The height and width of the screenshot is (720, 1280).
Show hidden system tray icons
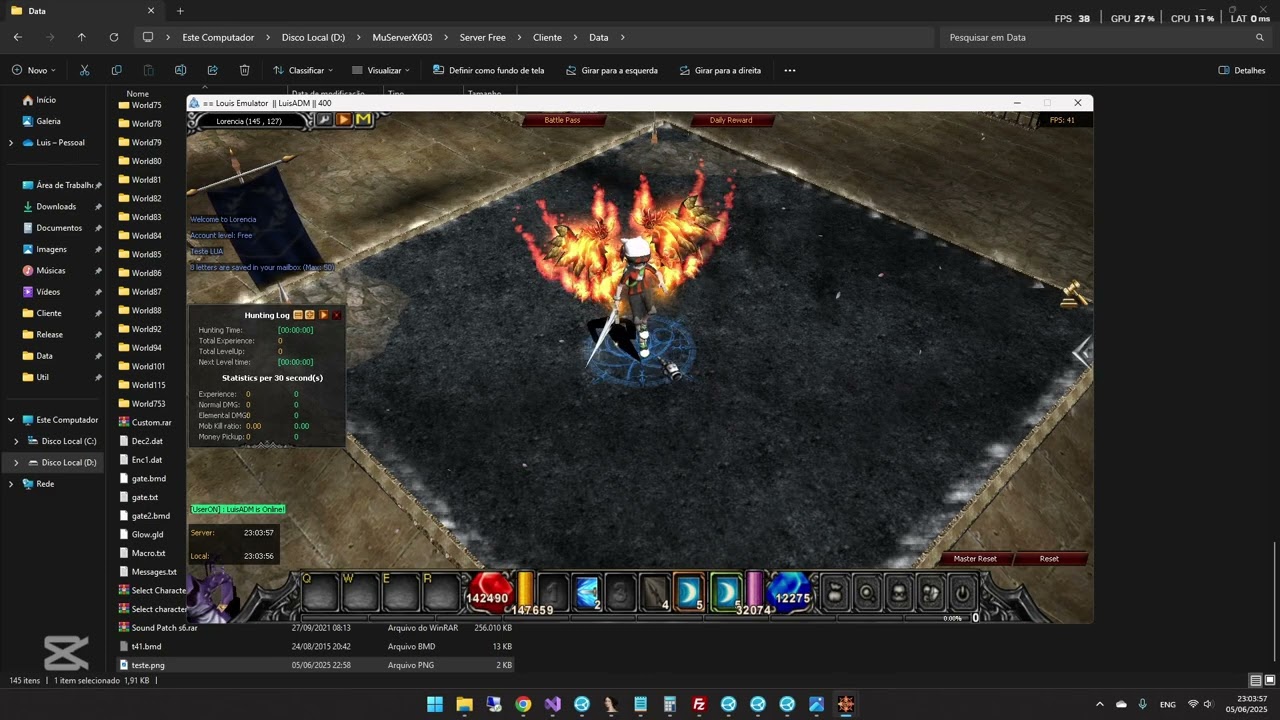(x=1099, y=704)
